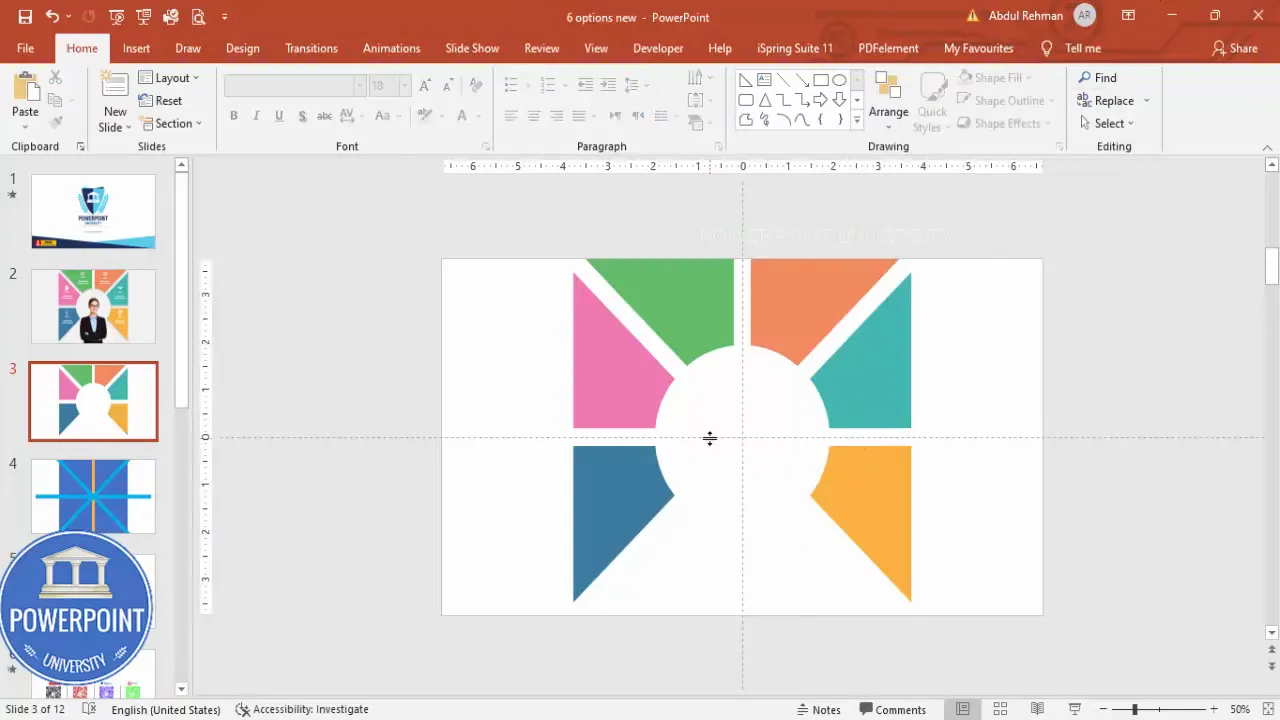1280x720 pixels.
Task: Click the Paste clipboard icon
Action: coord(25,88)
